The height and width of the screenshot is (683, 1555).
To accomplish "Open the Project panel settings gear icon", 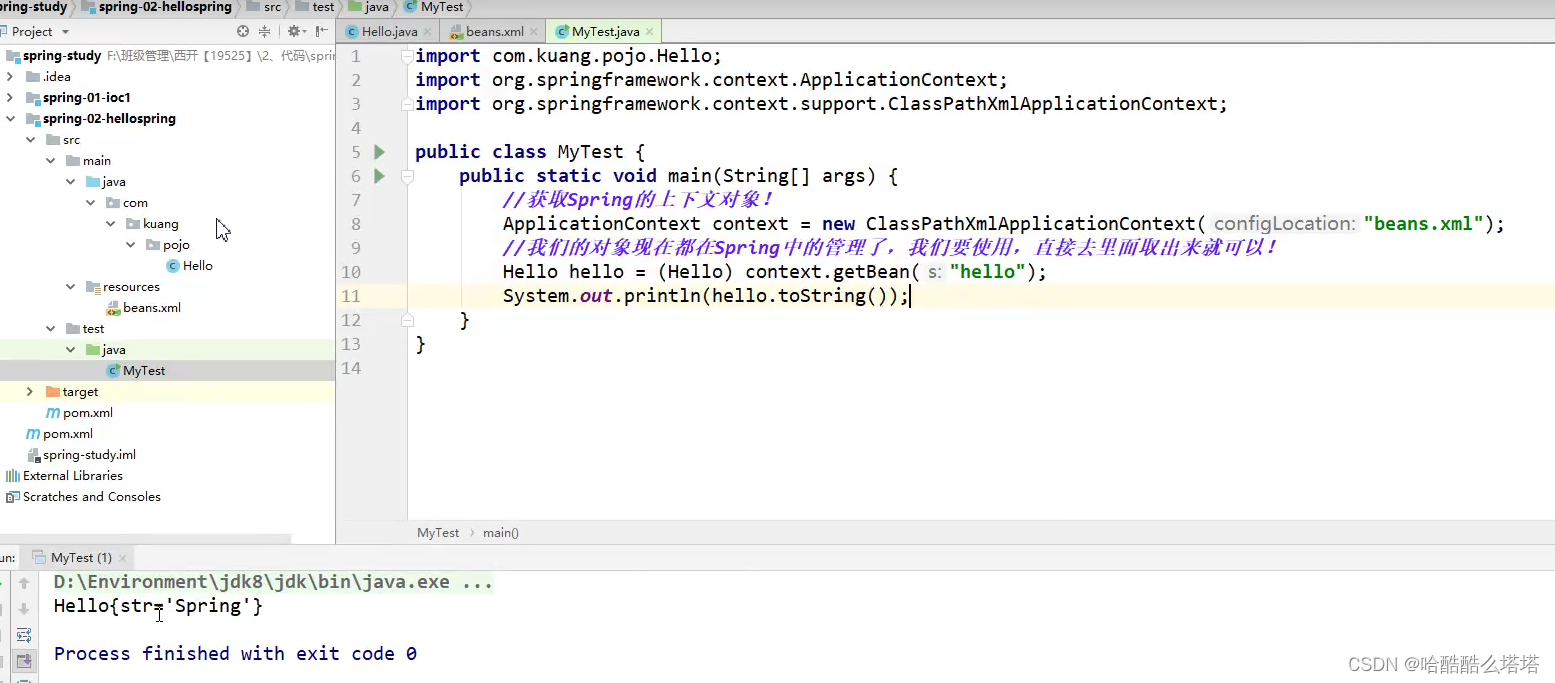I will coord(295,31).
